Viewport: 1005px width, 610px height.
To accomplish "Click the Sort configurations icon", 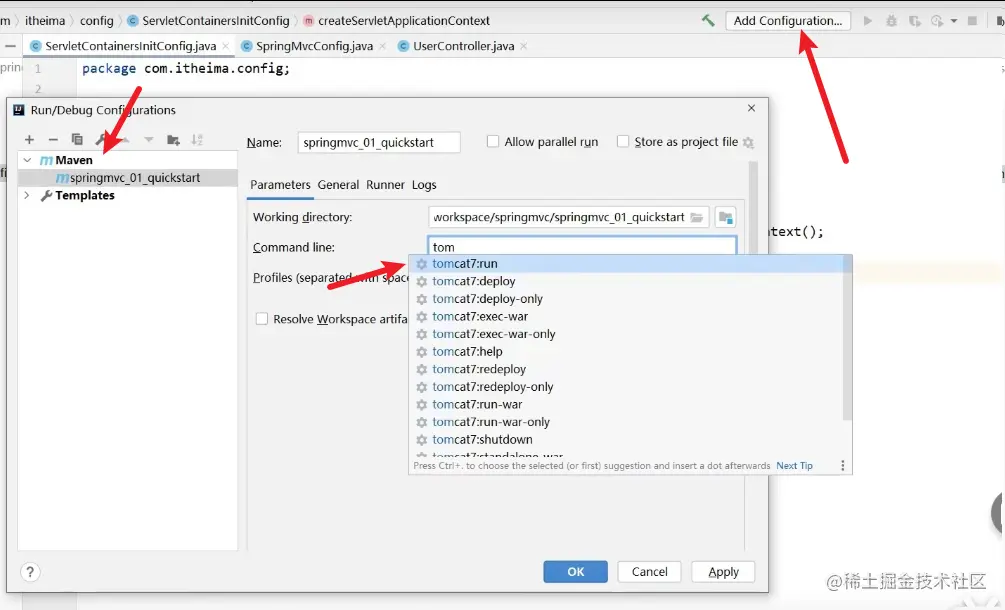I will 197,139.
